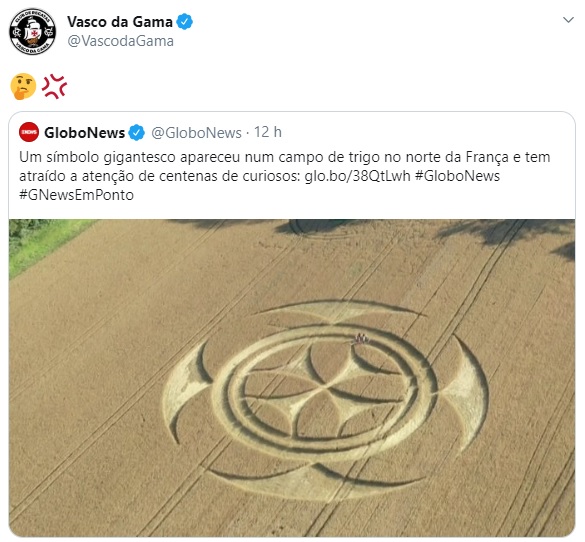Open the Vasco da Gama profile avatar
This screenshot has width=585, height=542.
[32, 31]
